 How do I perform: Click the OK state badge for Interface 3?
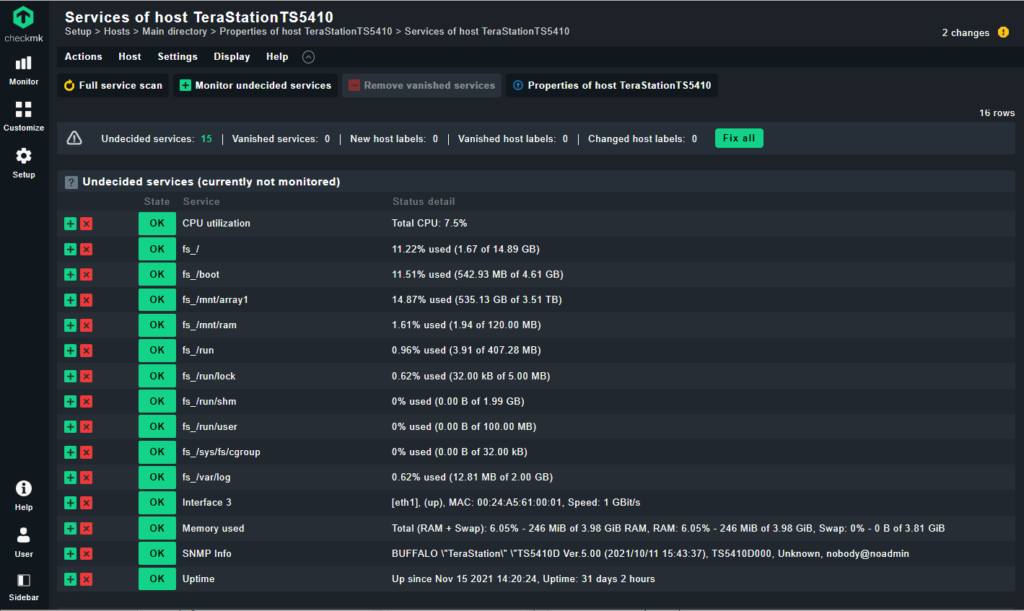pos(157,503)
